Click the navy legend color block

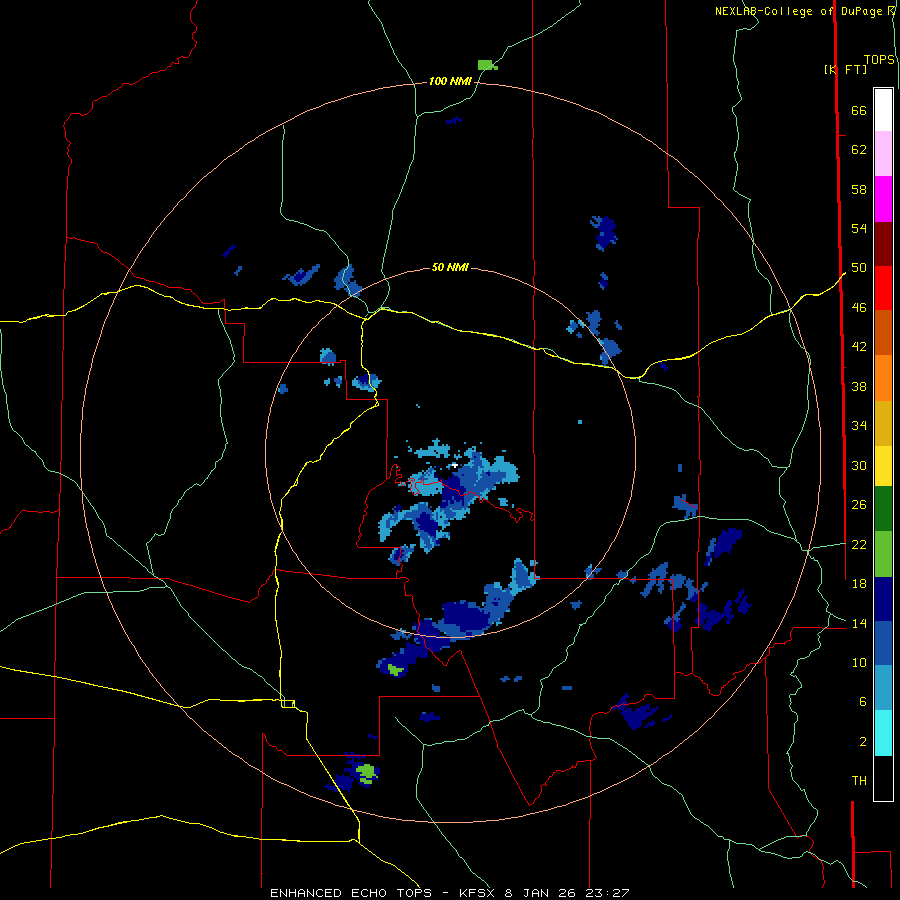883,599
